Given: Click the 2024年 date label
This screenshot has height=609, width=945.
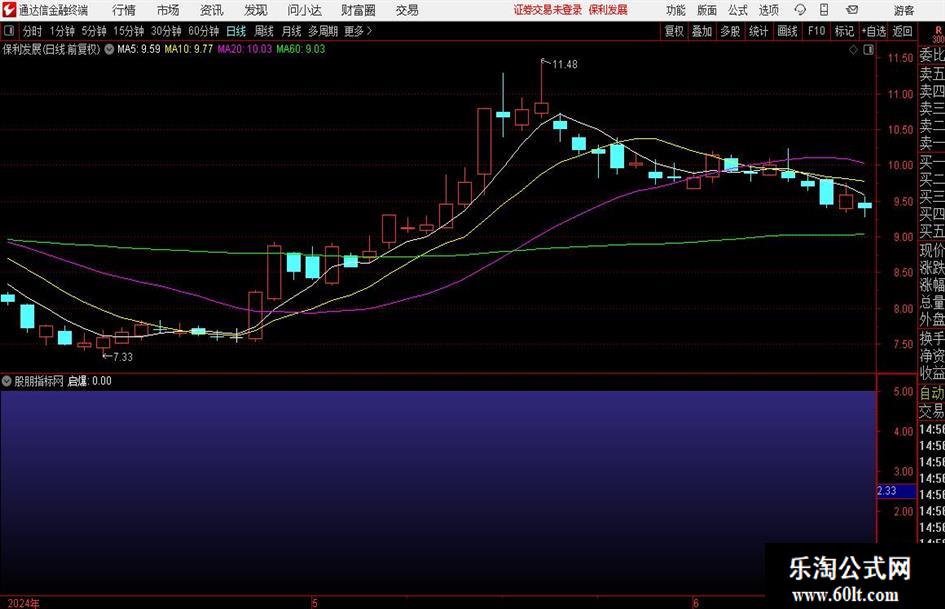Looking at the screenshot, I should (x=23, y=603).
